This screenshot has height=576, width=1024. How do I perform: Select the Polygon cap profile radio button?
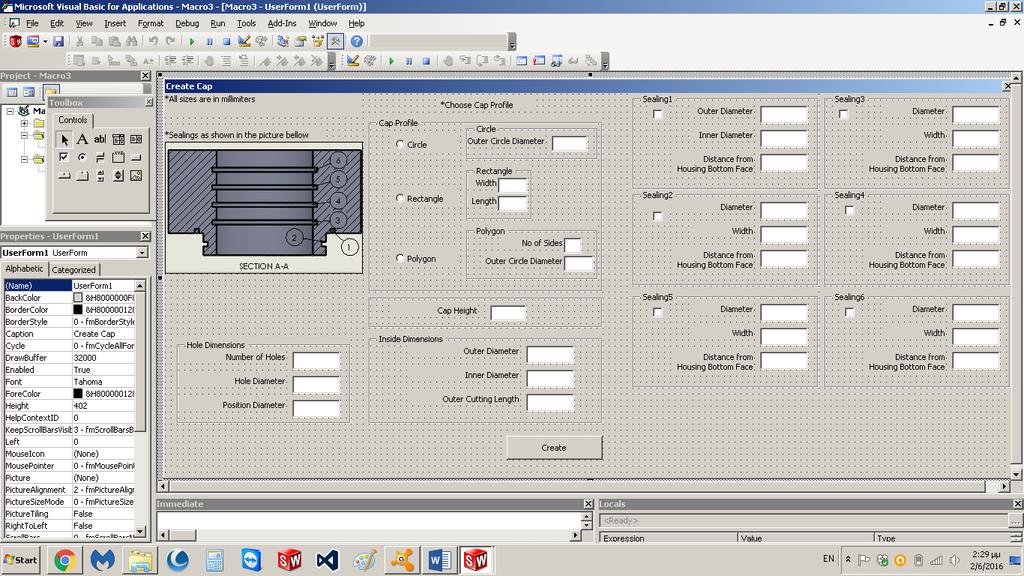coord(400,258)
